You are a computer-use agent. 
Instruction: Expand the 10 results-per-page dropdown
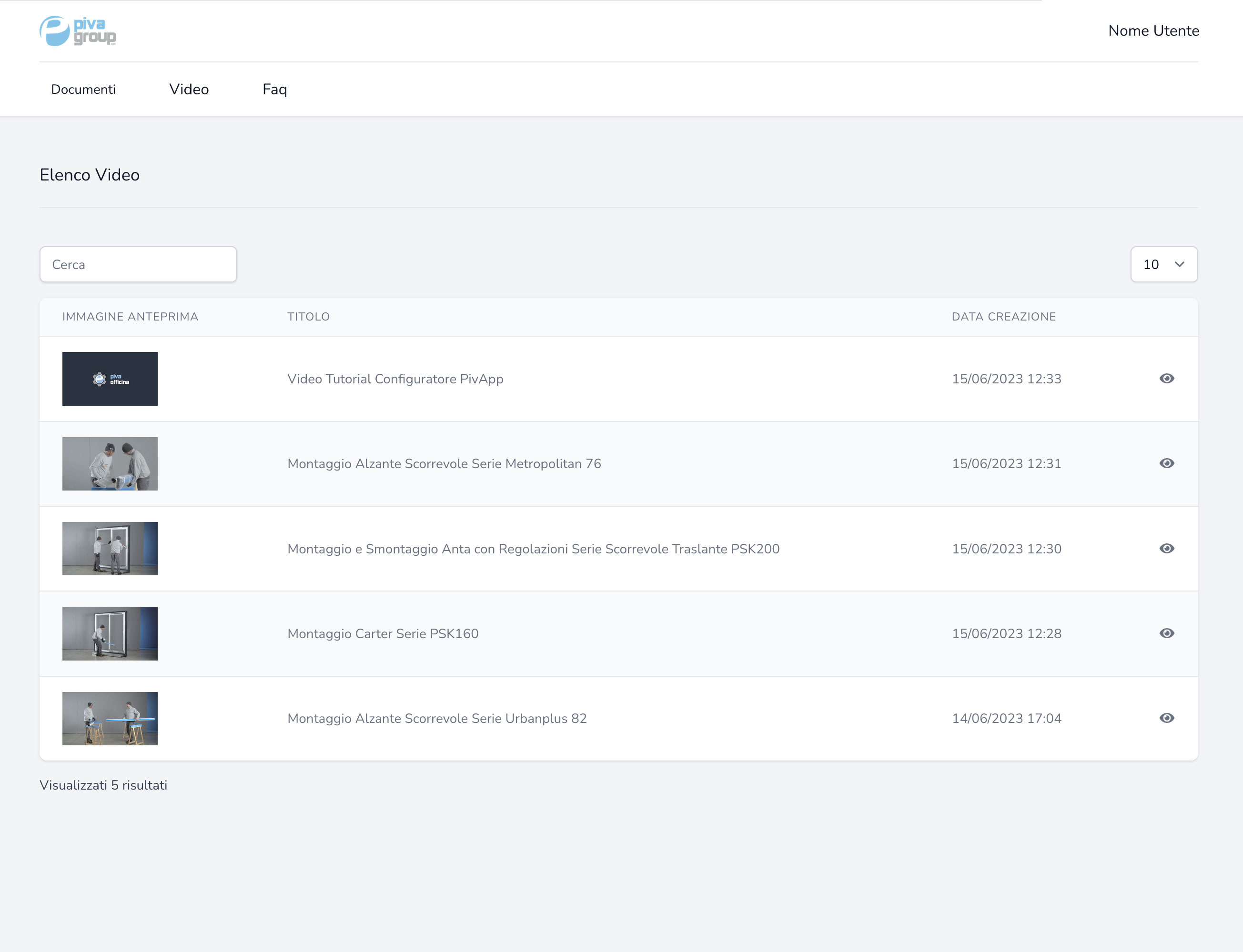[1164, 264]
